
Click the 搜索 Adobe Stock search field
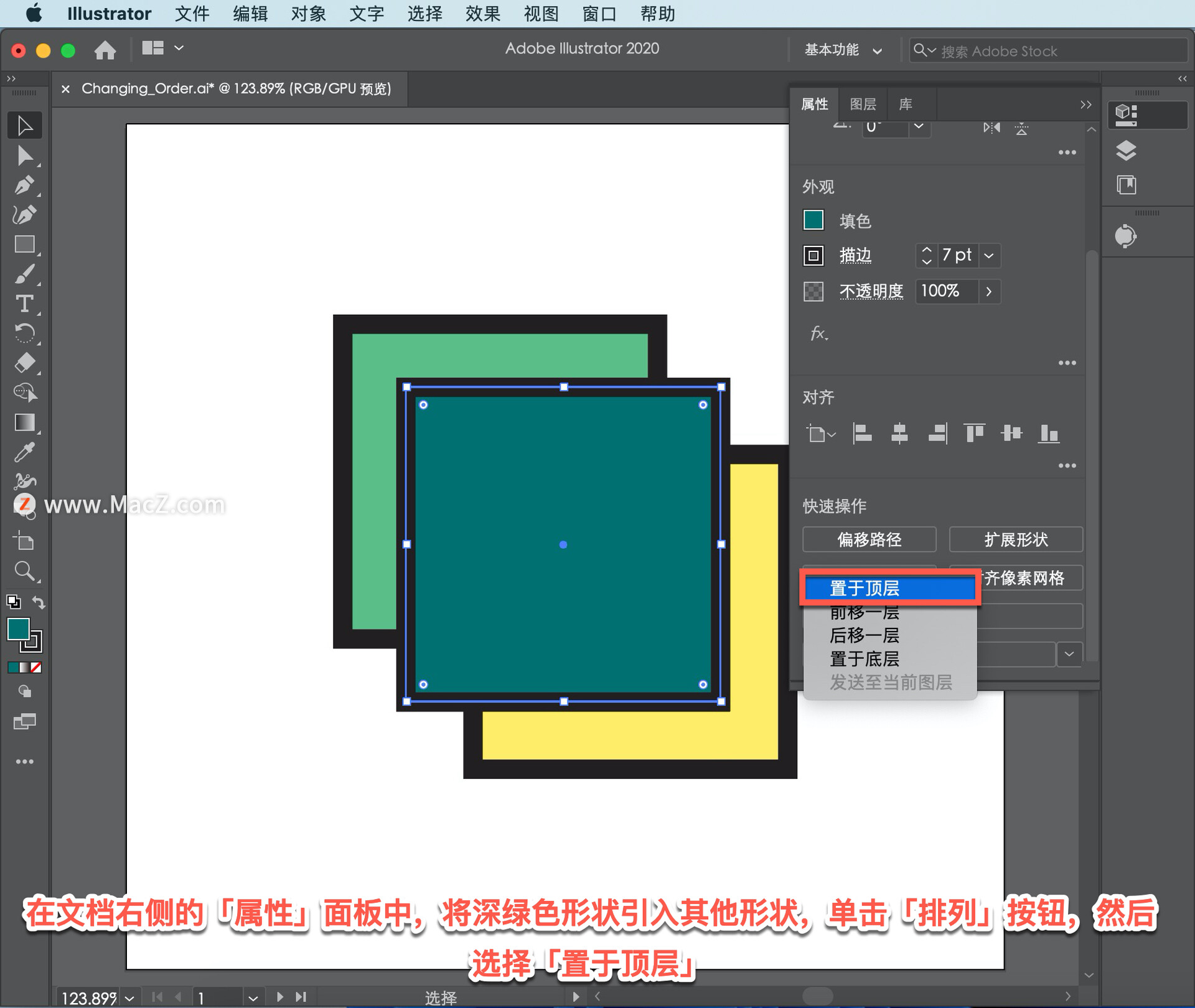click(x=1049, y=50)
